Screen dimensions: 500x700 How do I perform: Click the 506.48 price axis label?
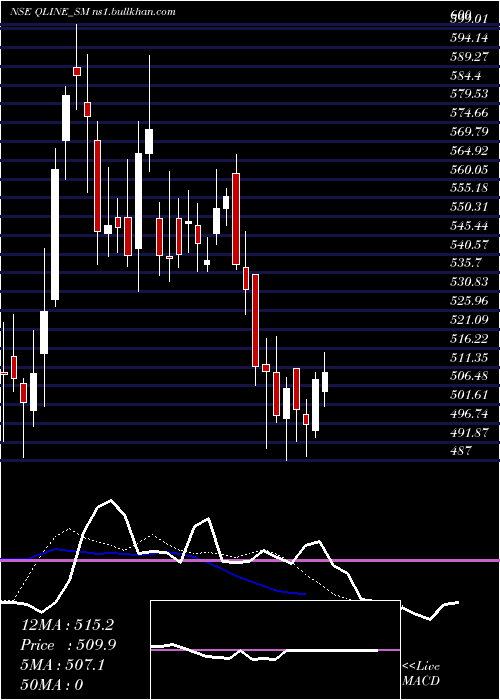point(469,376)
